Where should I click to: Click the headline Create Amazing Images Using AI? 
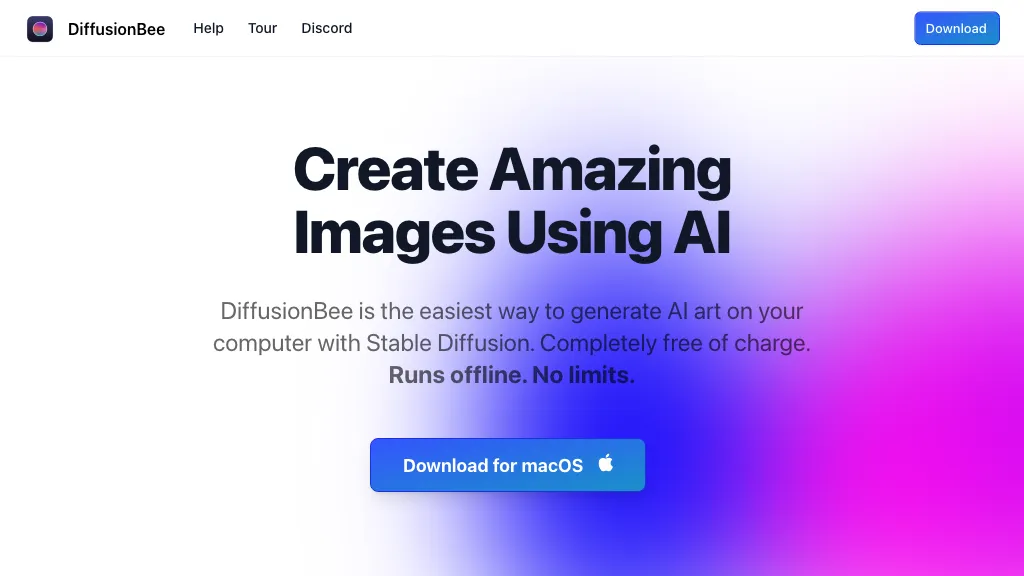[x=511, y=200]
